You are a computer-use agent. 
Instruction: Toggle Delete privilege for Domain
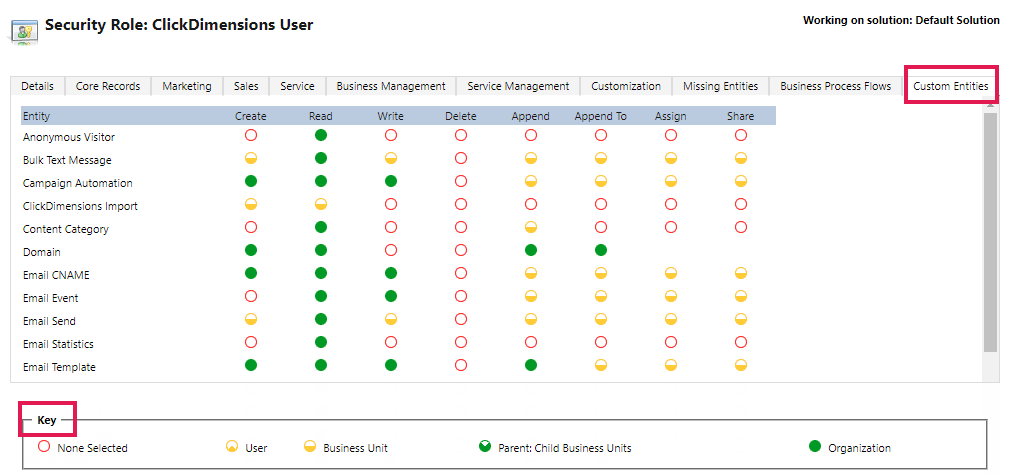click(x=461, y=250)
